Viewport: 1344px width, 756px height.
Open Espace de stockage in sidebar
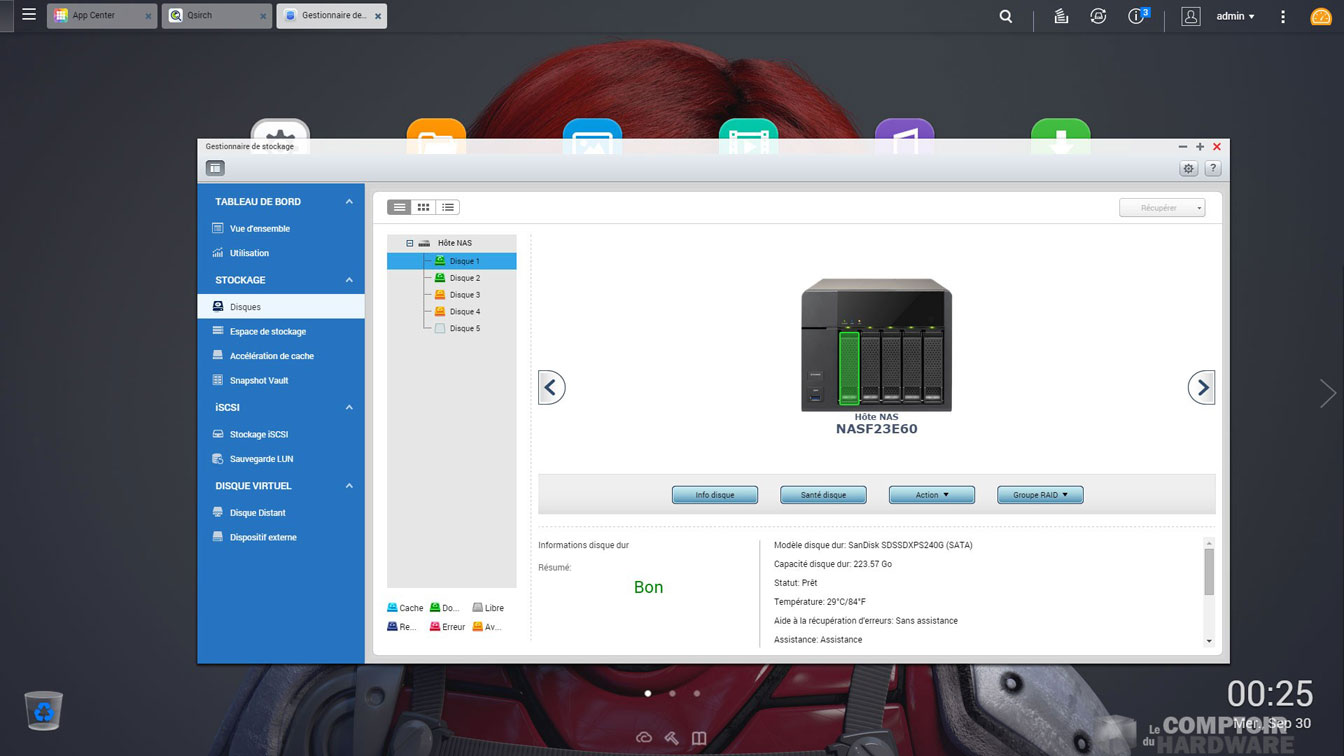(x=267, y=331)
